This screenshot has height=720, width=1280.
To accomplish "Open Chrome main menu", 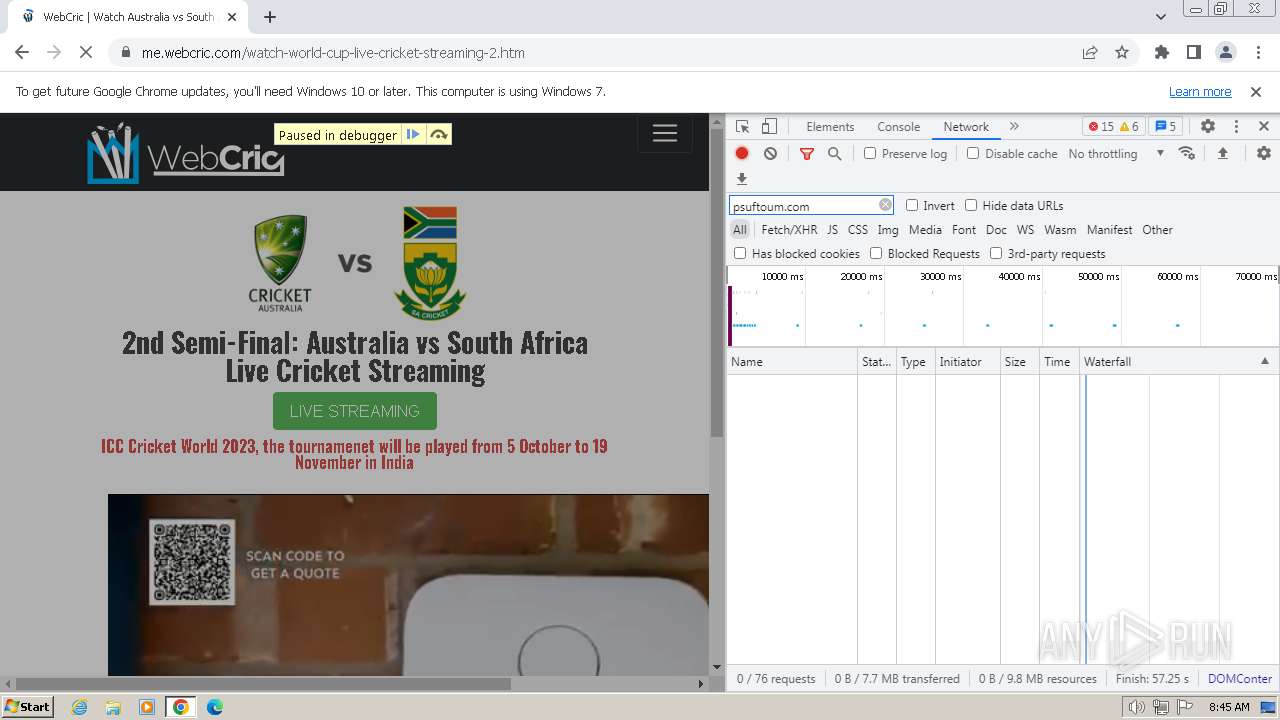I will (1257, 53).
